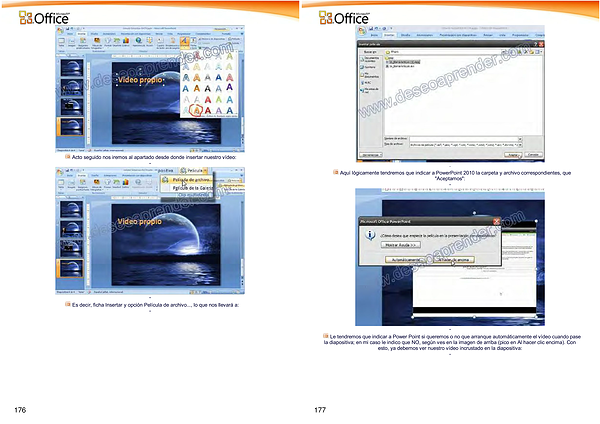The width and height of the screenshot is (600, 424).
Task: Close the Microsoft Office PowerPoint dialog
Action: click(x=494, y=220)
